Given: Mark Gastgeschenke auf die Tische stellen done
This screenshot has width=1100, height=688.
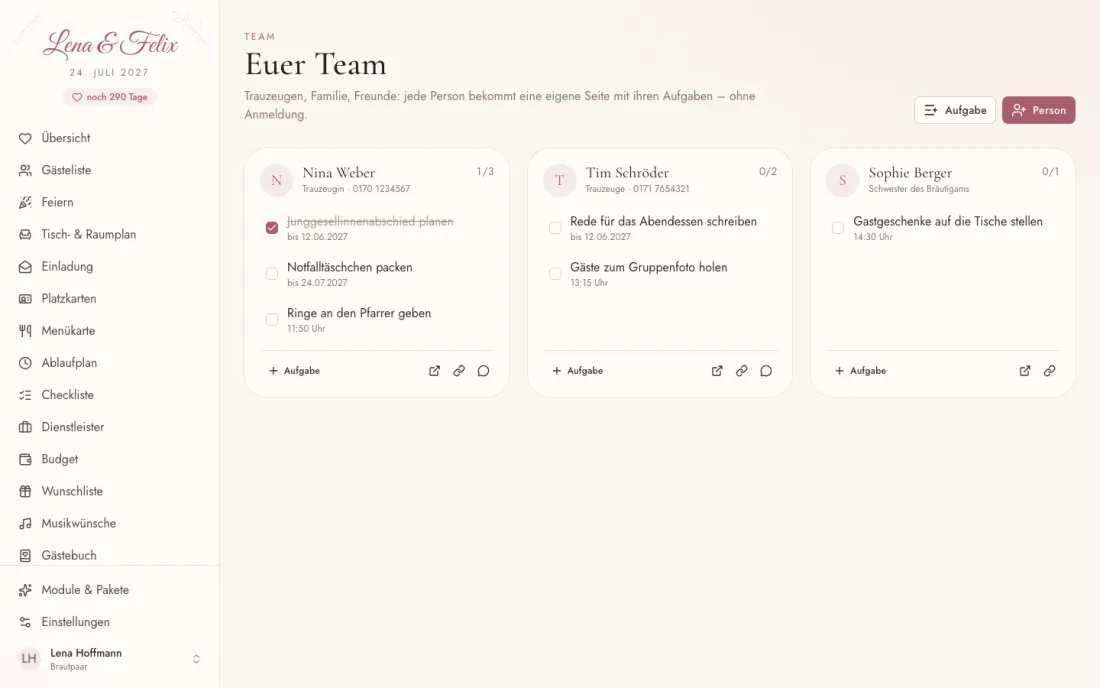Looking at the screenshot, I should click(x=838, y=228).
